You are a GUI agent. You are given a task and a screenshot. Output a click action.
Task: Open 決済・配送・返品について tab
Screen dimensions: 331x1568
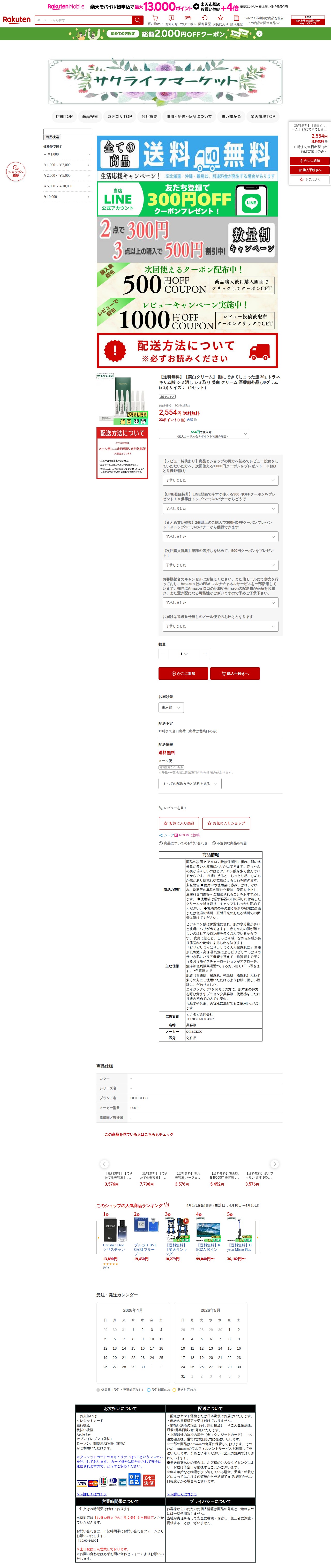tap(189, 116)
